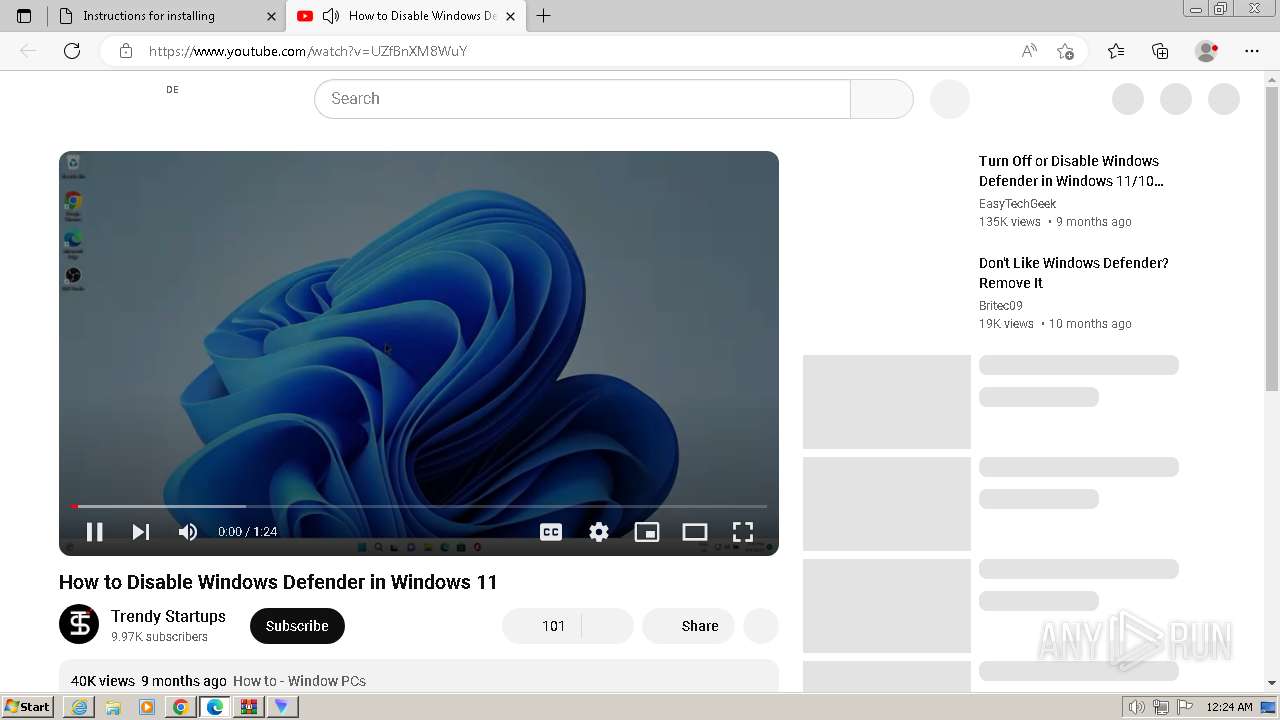Open a new browser tab

[543, 16]
